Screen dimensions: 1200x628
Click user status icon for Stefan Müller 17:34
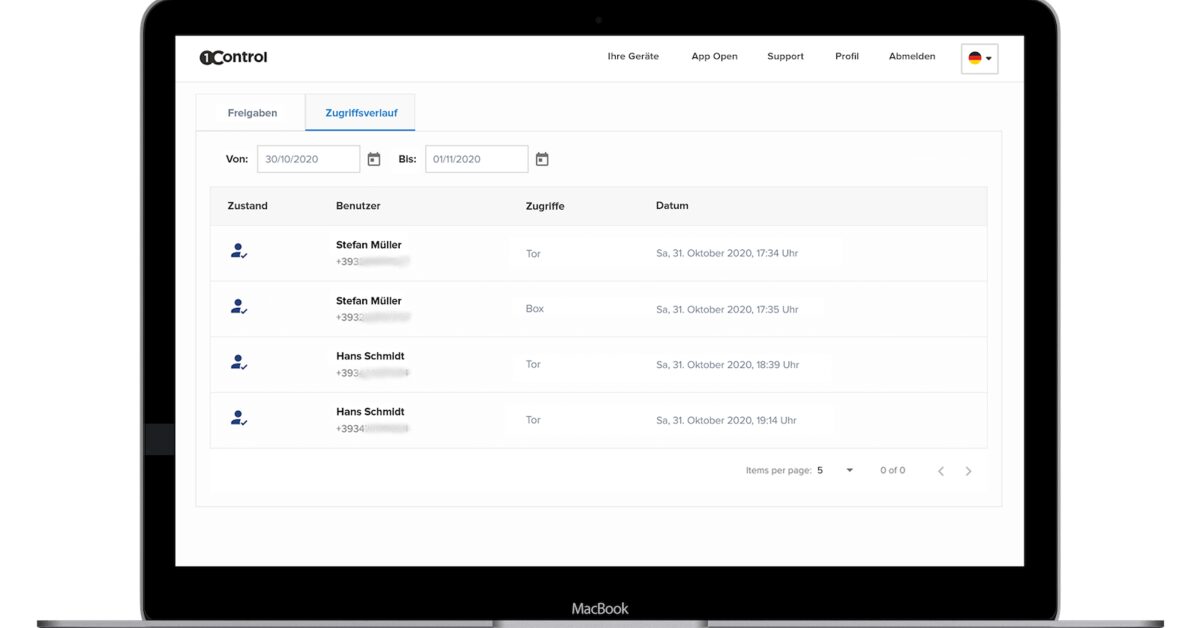(238, 252)
